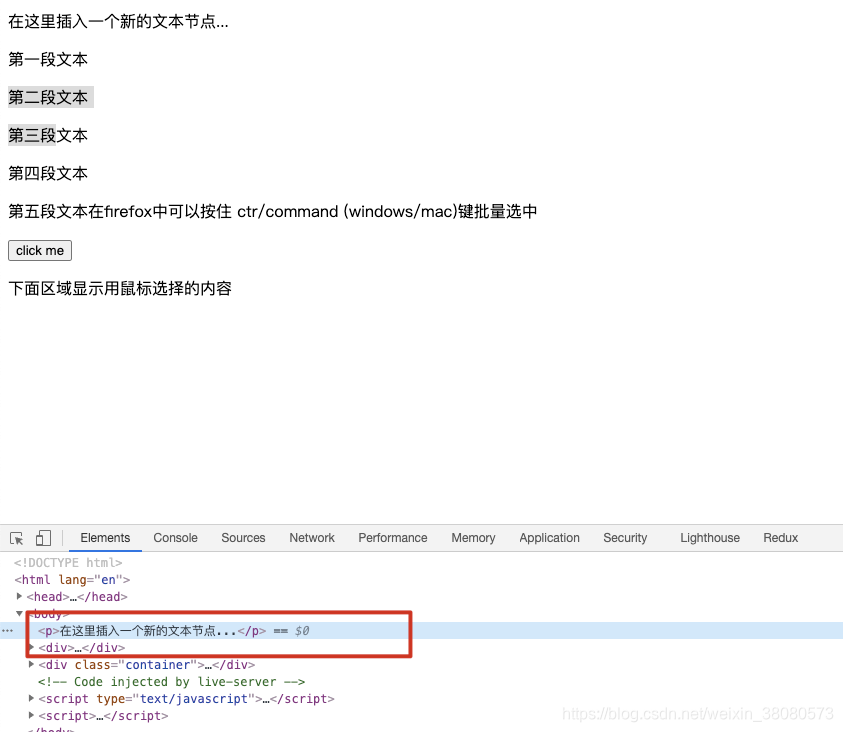
Task: Switch to the Application tab
Action: pyautogui.click(x=549, y=538)
